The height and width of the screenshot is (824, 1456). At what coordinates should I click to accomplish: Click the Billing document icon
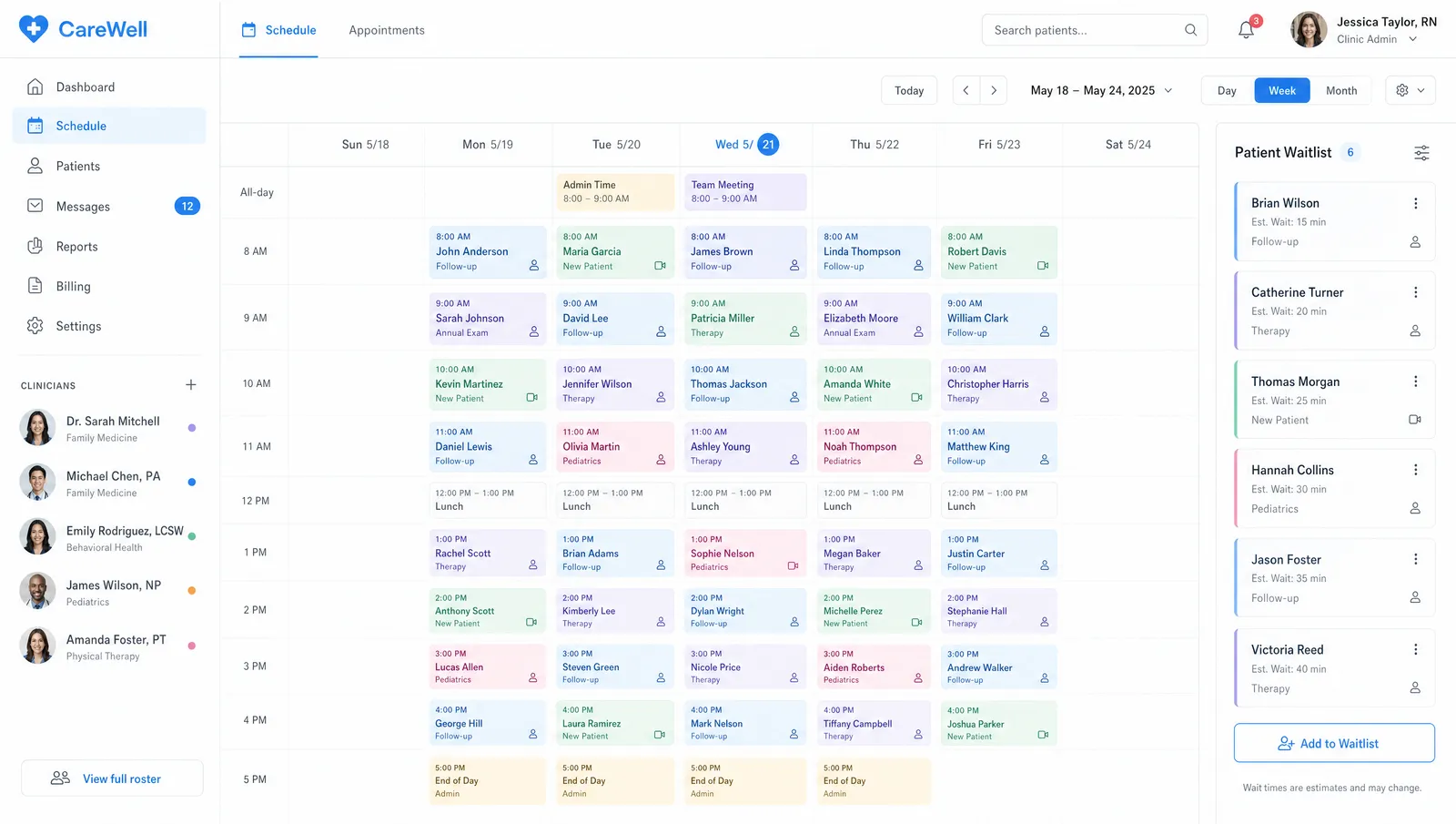coord(35,286)
